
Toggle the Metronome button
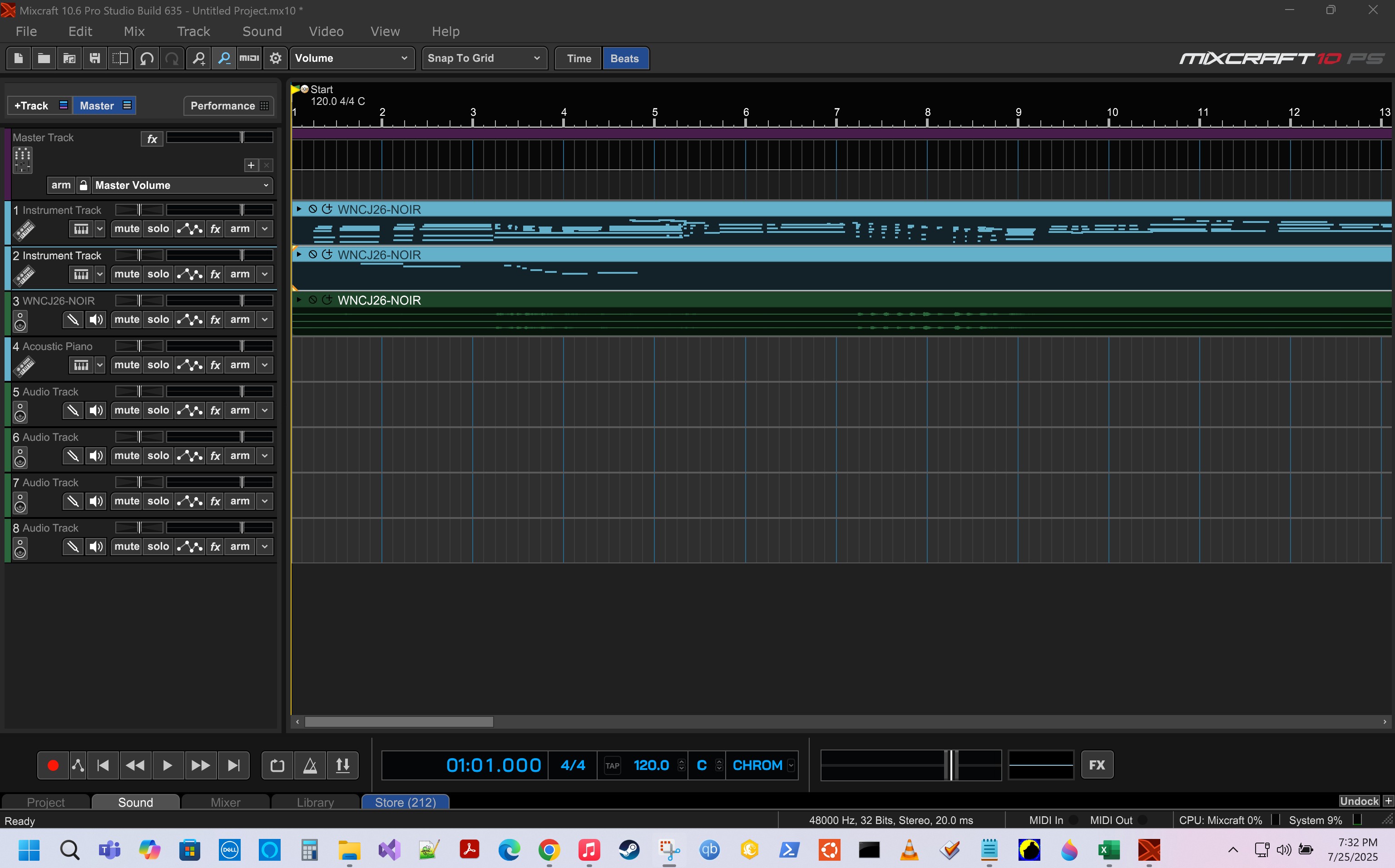(310, 765)
